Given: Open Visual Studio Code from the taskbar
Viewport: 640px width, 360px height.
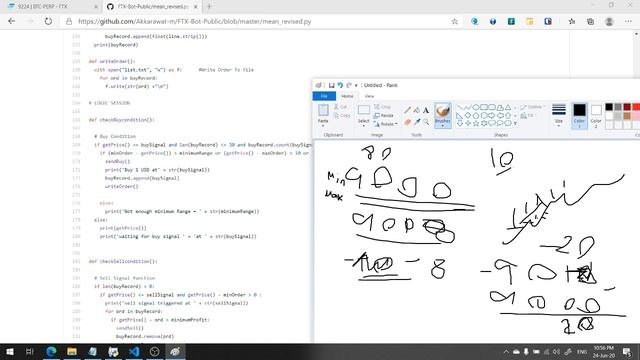Looking at the screenshot, I should click(x=133, y=351).
